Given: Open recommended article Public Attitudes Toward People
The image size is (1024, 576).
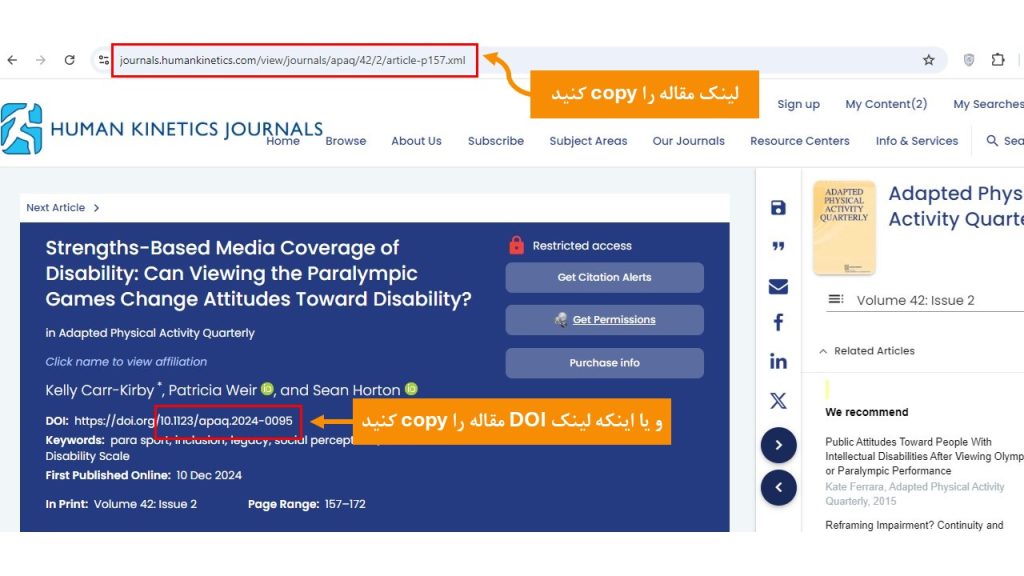Looking at the screenshot, I should pyautogui.click(x=924, y=456).
